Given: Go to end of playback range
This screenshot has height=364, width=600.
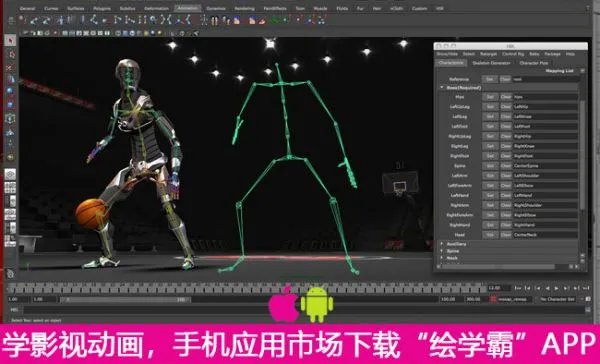Looking at the screenshot, I should (585, 288).
